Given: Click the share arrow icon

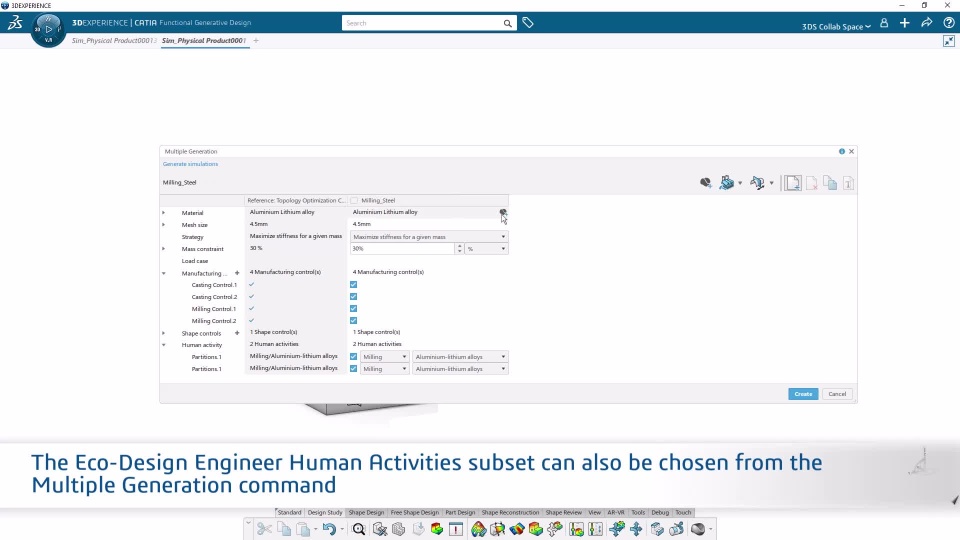Looking at the screenshot, I should (926, 23).
